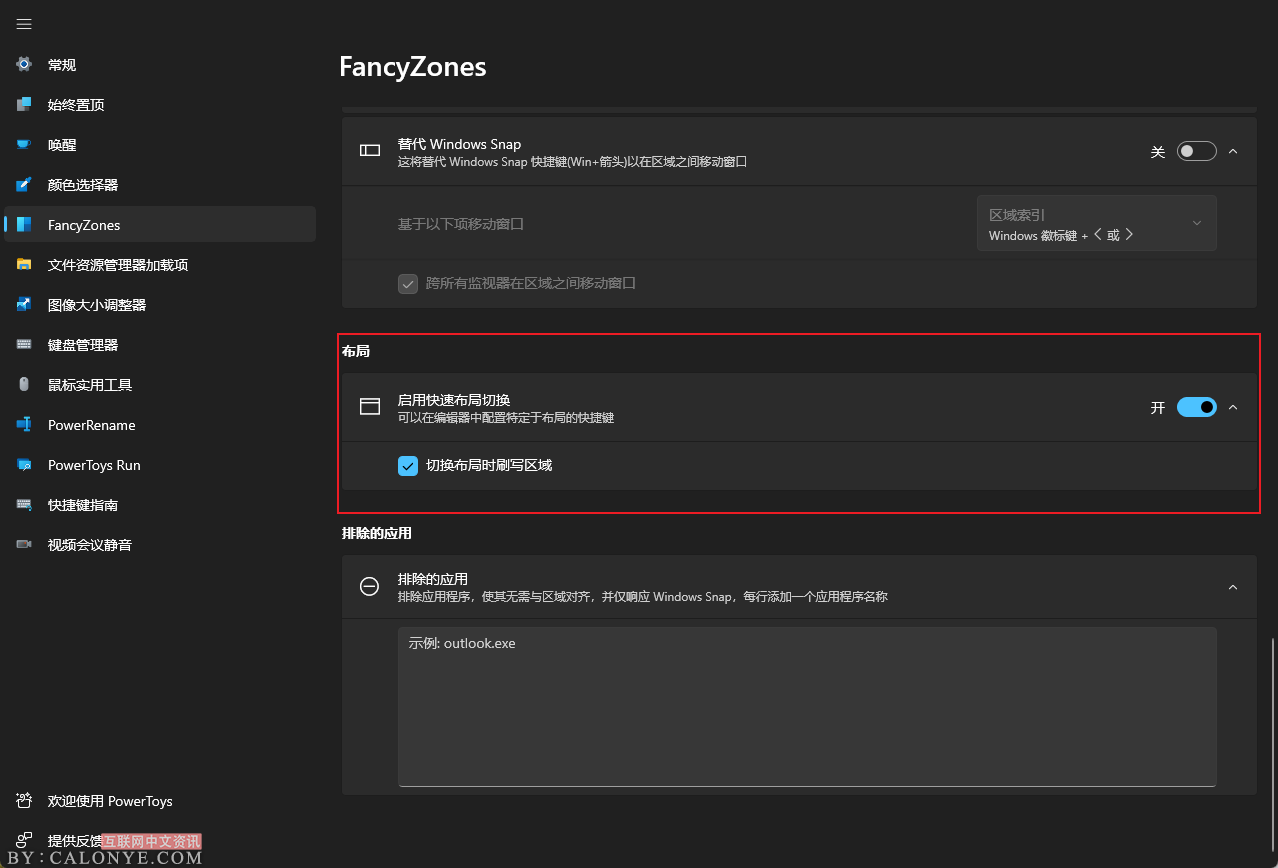Click the 始终置顶 icon in sidebar
Image resolution: width=1278 pixels, height=868 pixels.
[x=24, y=104]
